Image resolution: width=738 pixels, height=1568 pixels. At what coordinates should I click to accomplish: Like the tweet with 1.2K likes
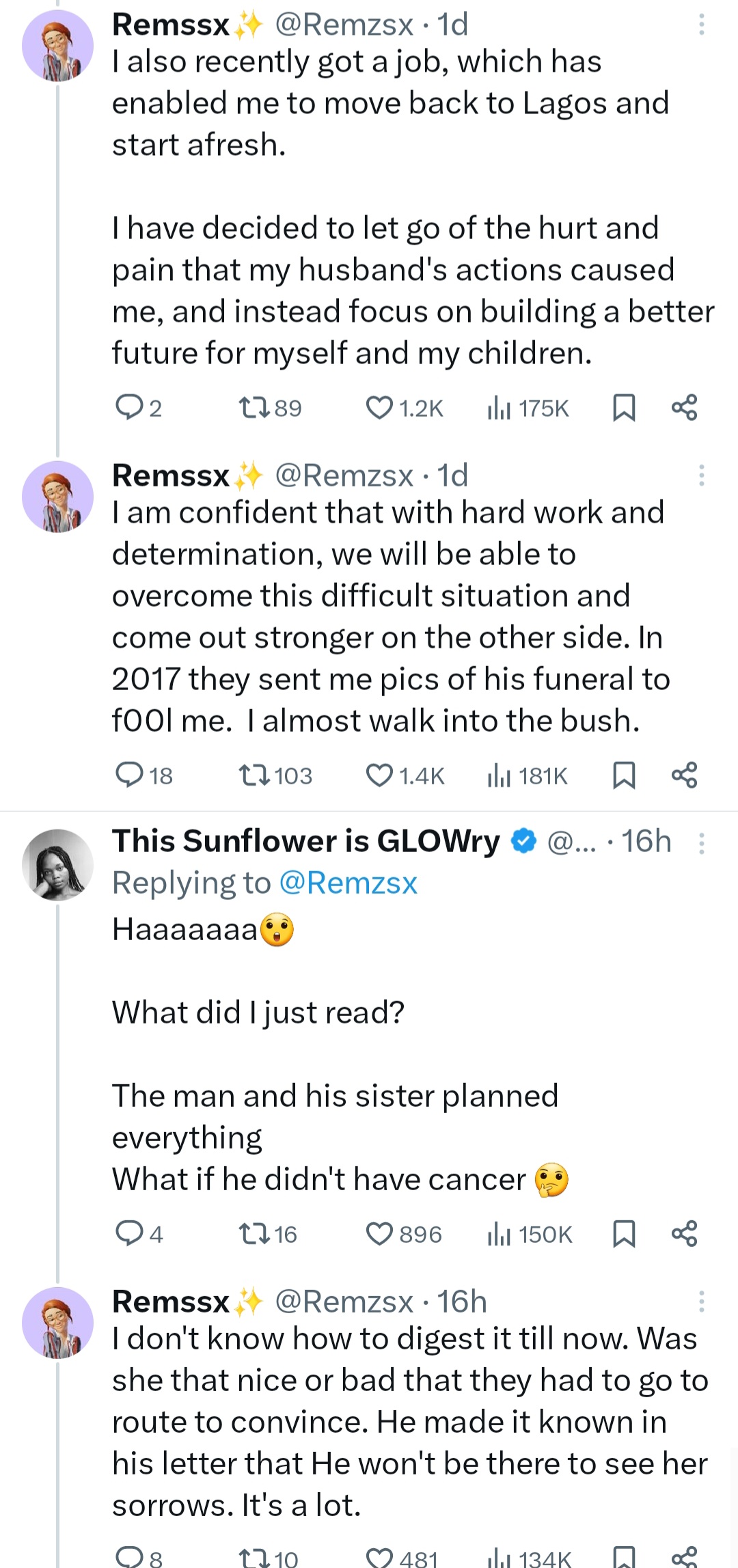(380, 408)
